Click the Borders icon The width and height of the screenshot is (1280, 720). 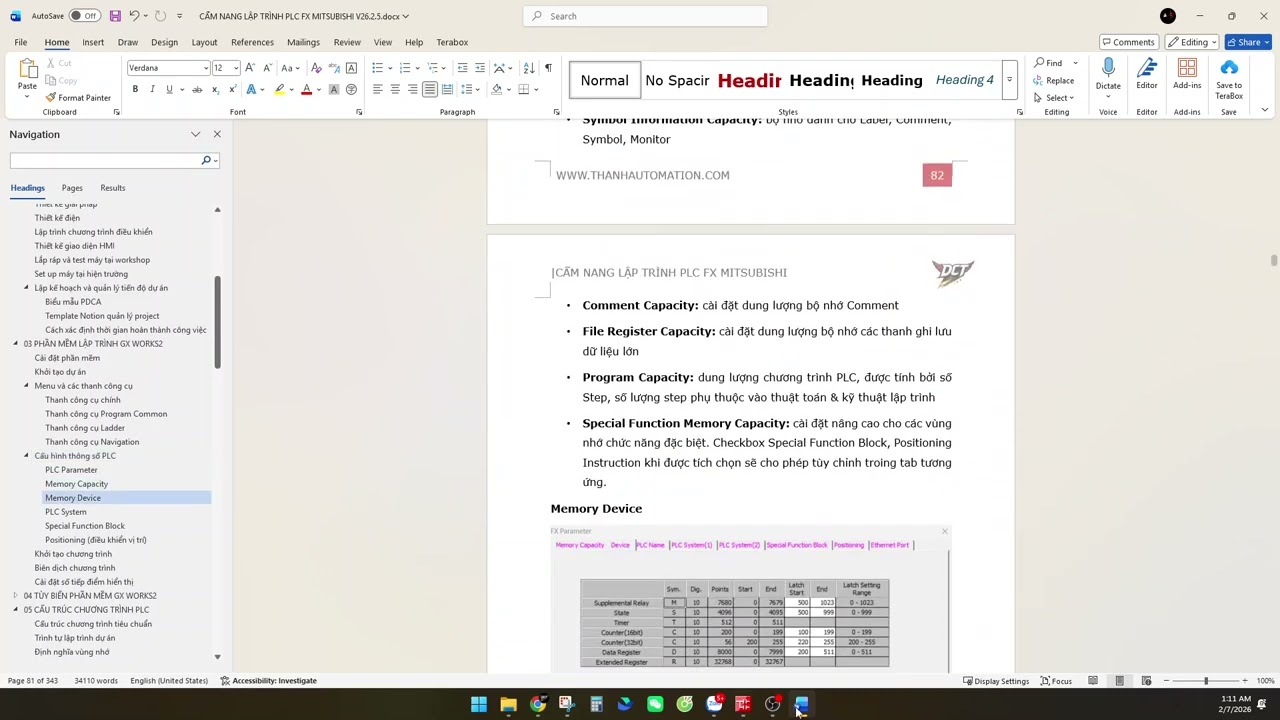[x=522, y=90]
